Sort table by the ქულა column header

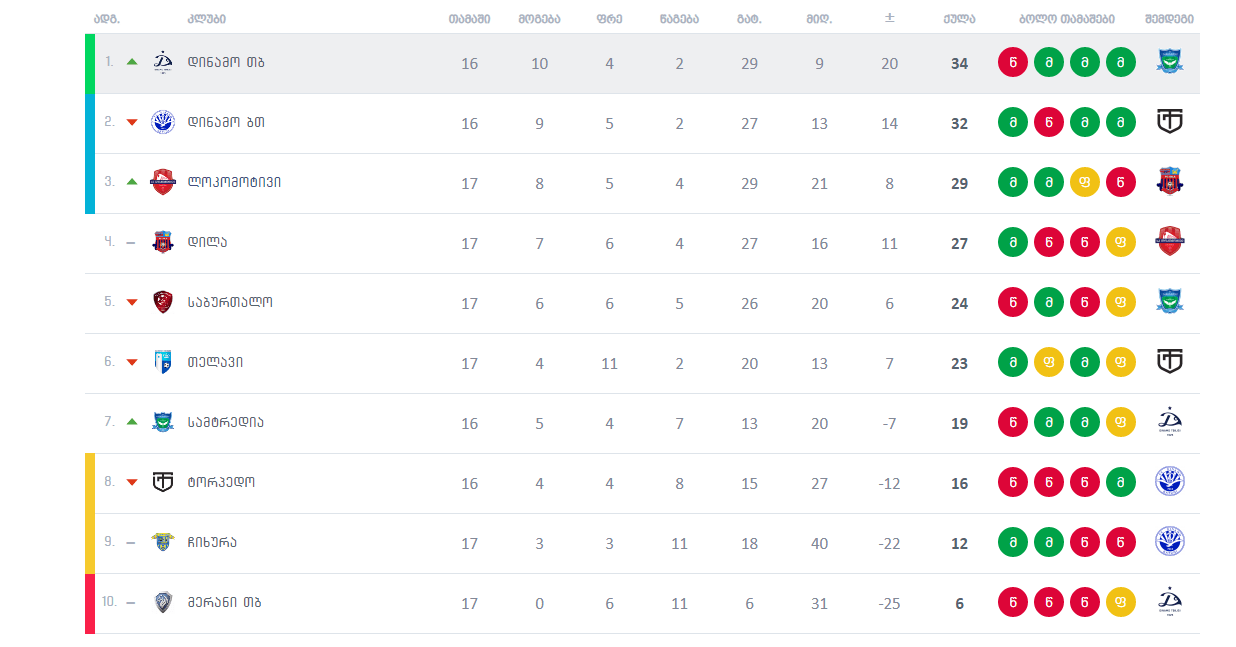[x=959, y=19]
